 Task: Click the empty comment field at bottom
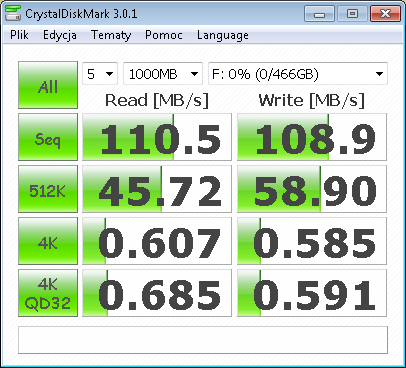point(203,340)
